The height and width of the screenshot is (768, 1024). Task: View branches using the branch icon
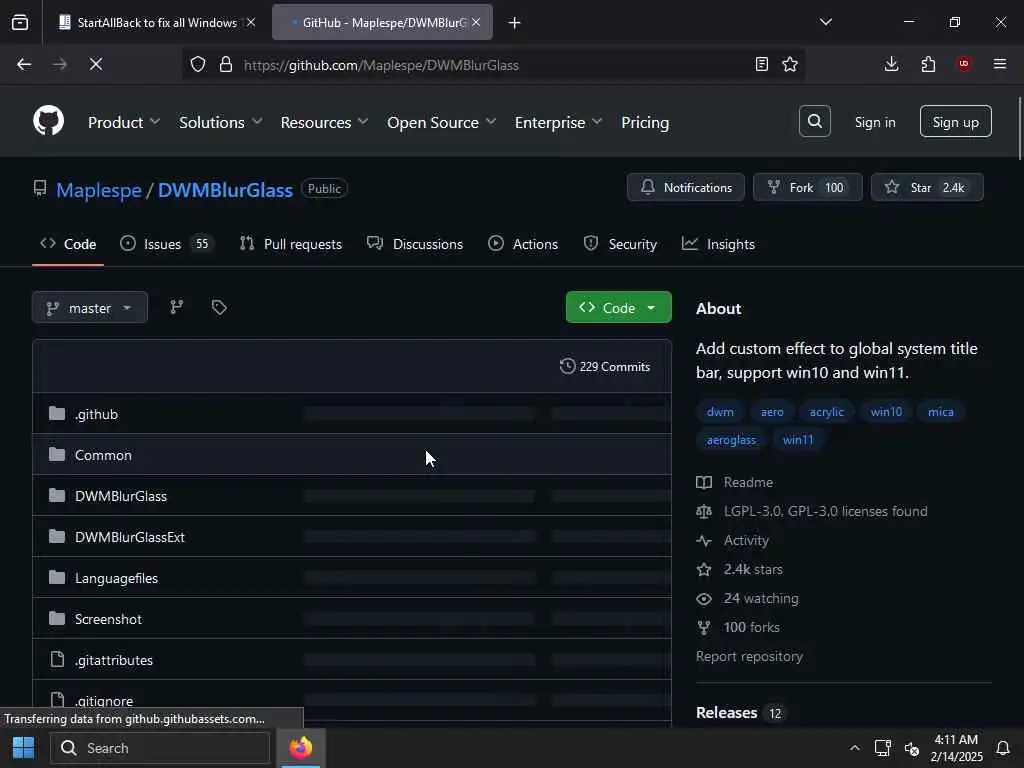tap(177, 308)
